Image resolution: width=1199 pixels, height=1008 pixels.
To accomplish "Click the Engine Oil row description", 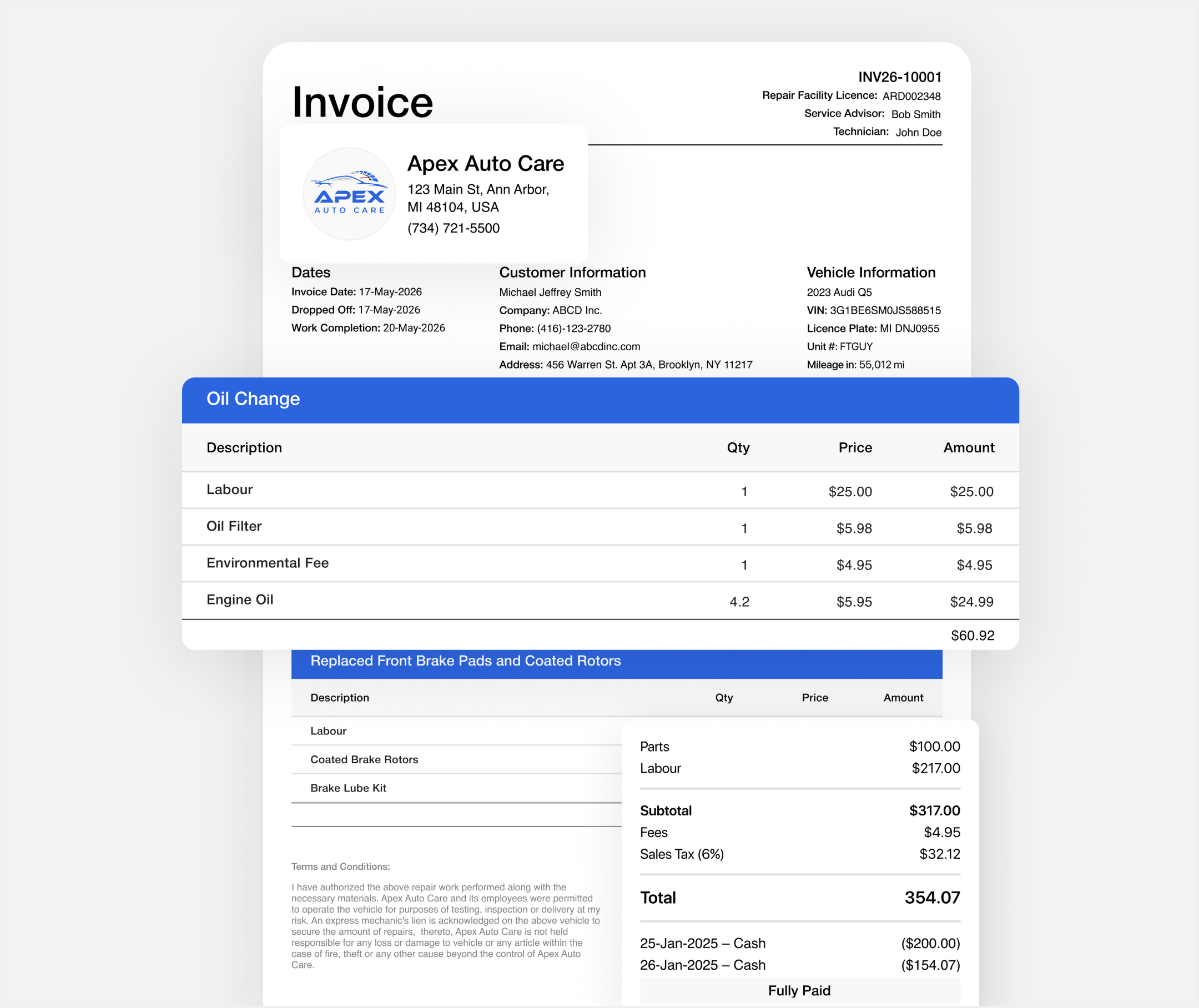I will 239,600.
